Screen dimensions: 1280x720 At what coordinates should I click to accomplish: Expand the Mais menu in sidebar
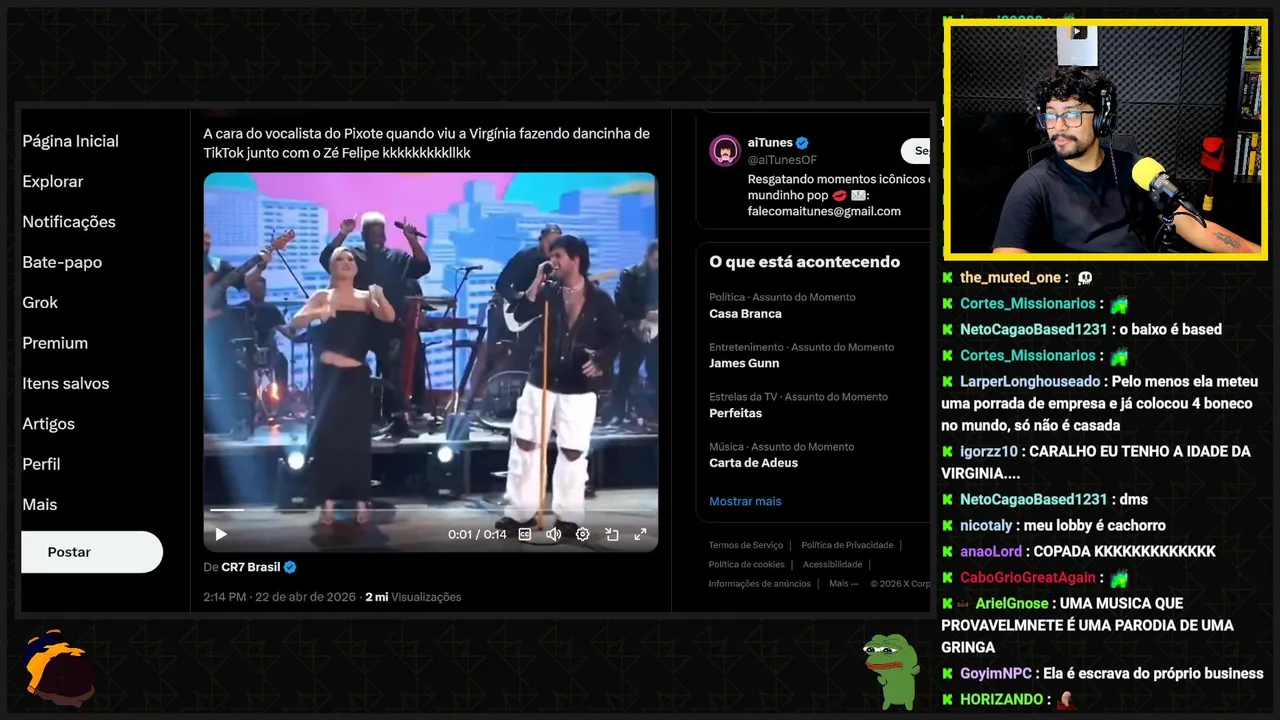(x=40, y=505)
